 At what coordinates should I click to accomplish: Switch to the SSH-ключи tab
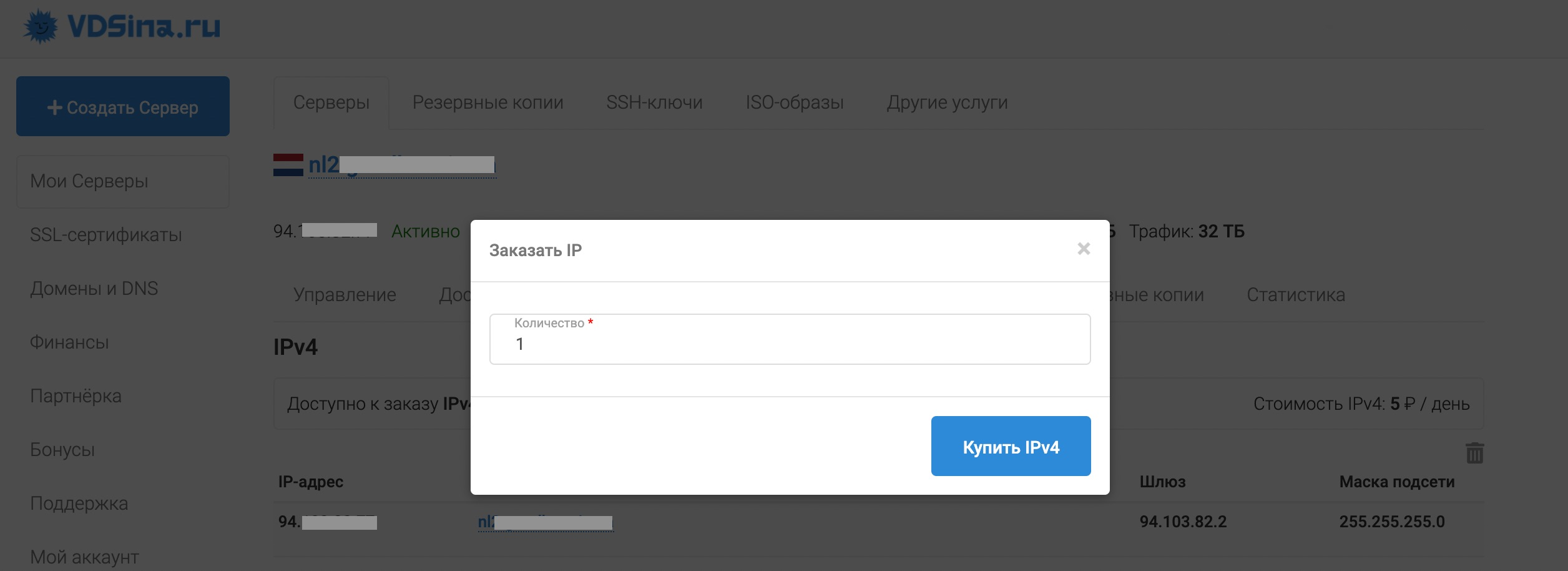pos(654,102)
